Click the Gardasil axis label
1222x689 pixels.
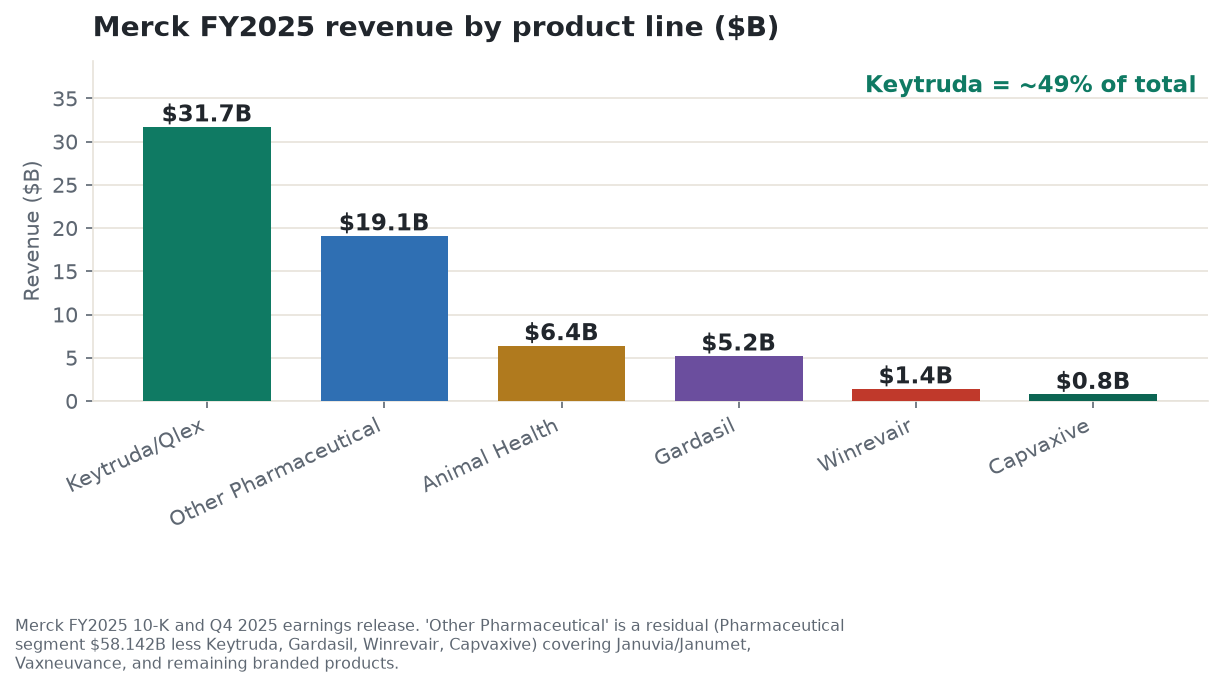695,441
